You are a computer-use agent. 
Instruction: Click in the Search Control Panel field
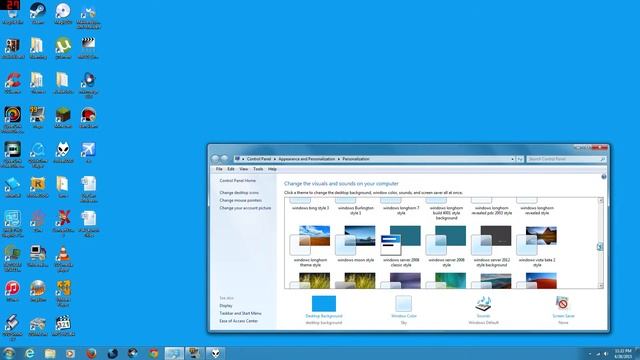pyautogui.click(x=565, y=159)
